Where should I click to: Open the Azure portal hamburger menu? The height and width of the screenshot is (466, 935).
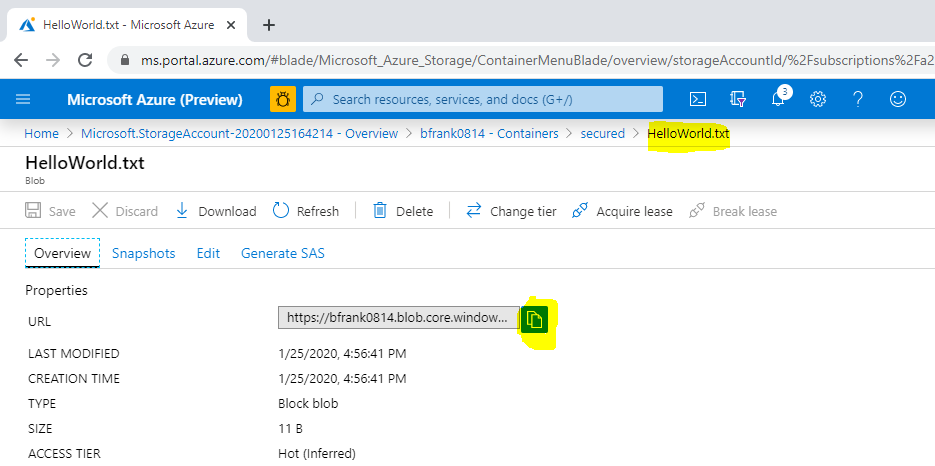(x=23, y=99)
